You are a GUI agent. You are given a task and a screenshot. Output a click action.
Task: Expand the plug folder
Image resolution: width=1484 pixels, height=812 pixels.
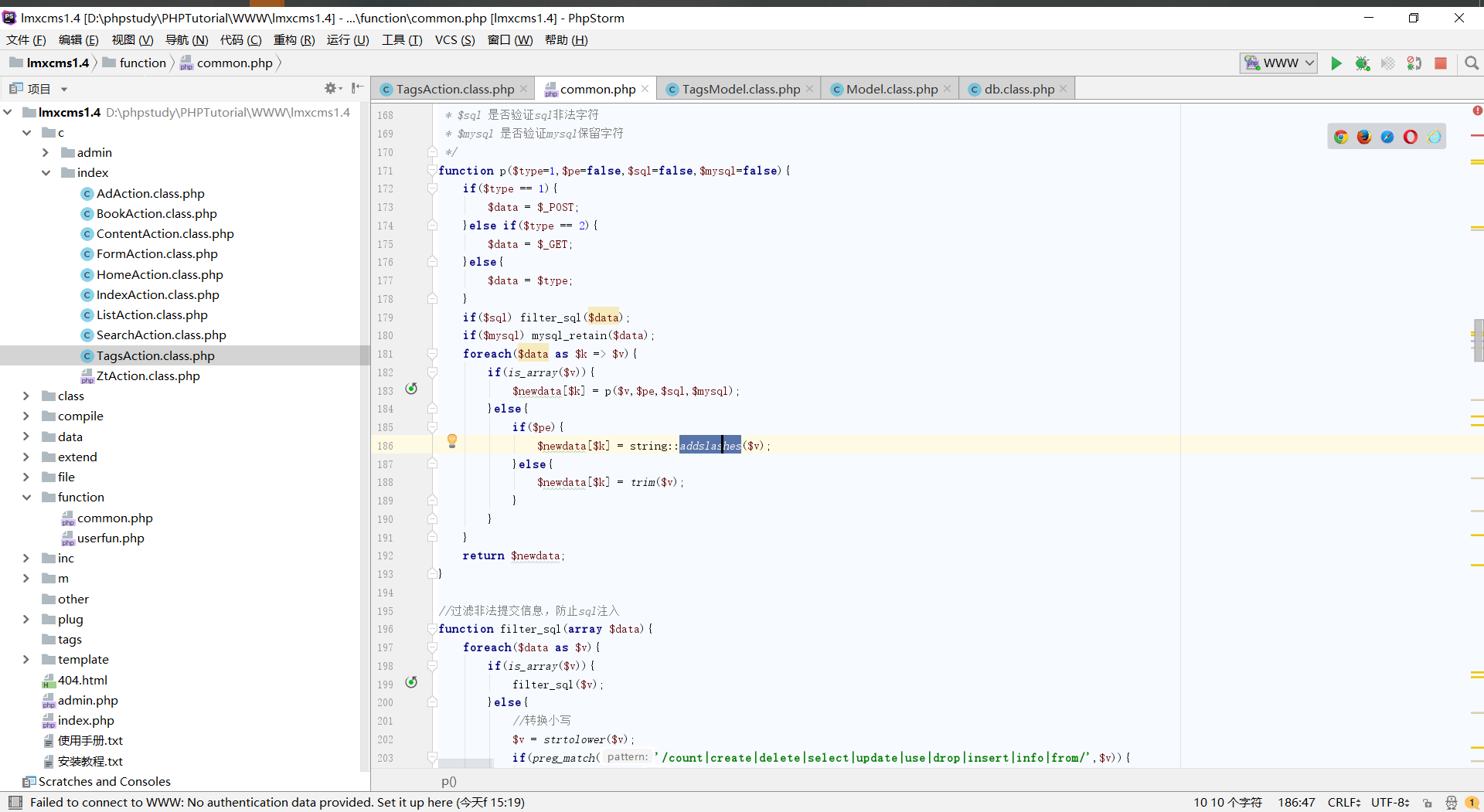tap(26, 620)
